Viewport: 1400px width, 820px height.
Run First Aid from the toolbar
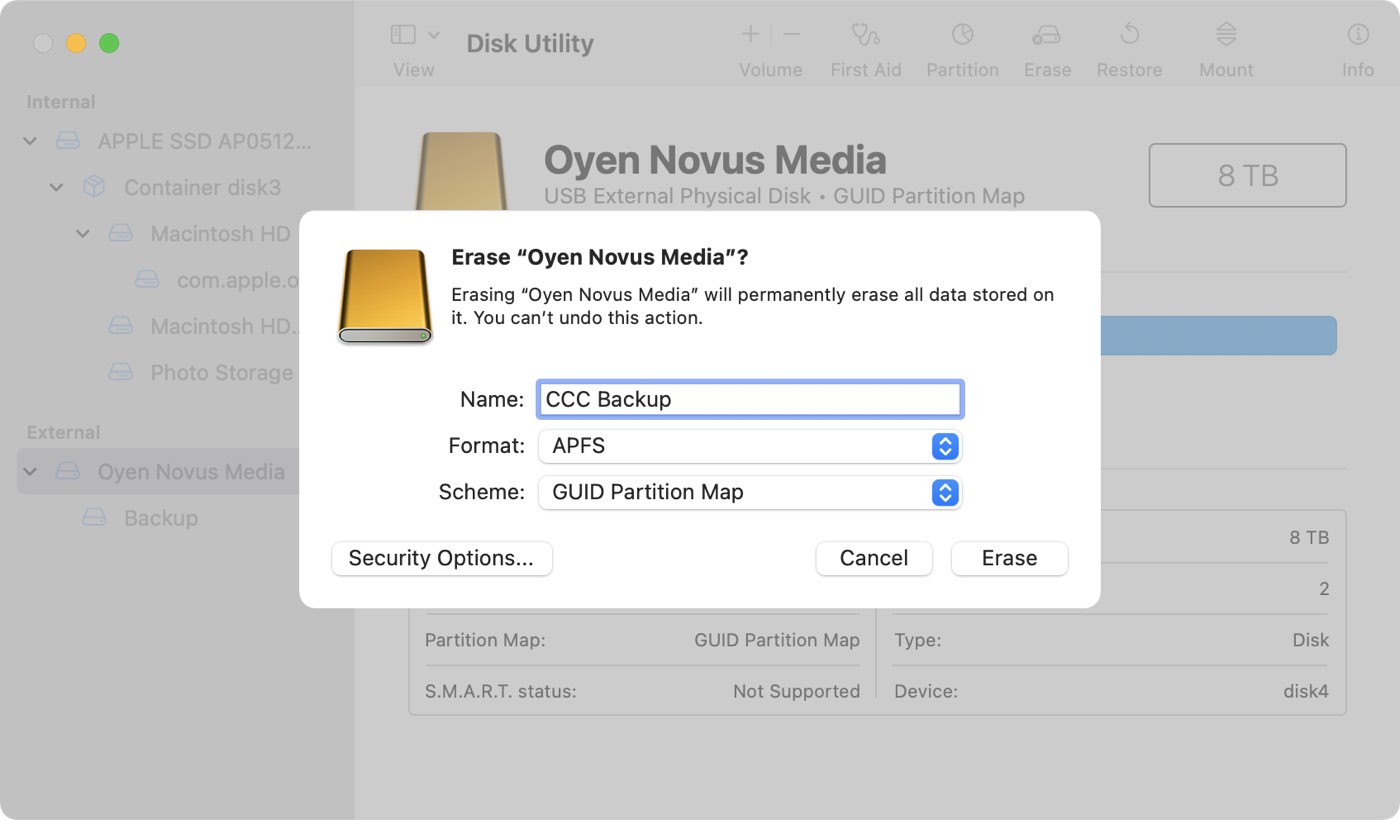[x=866, y=35]
